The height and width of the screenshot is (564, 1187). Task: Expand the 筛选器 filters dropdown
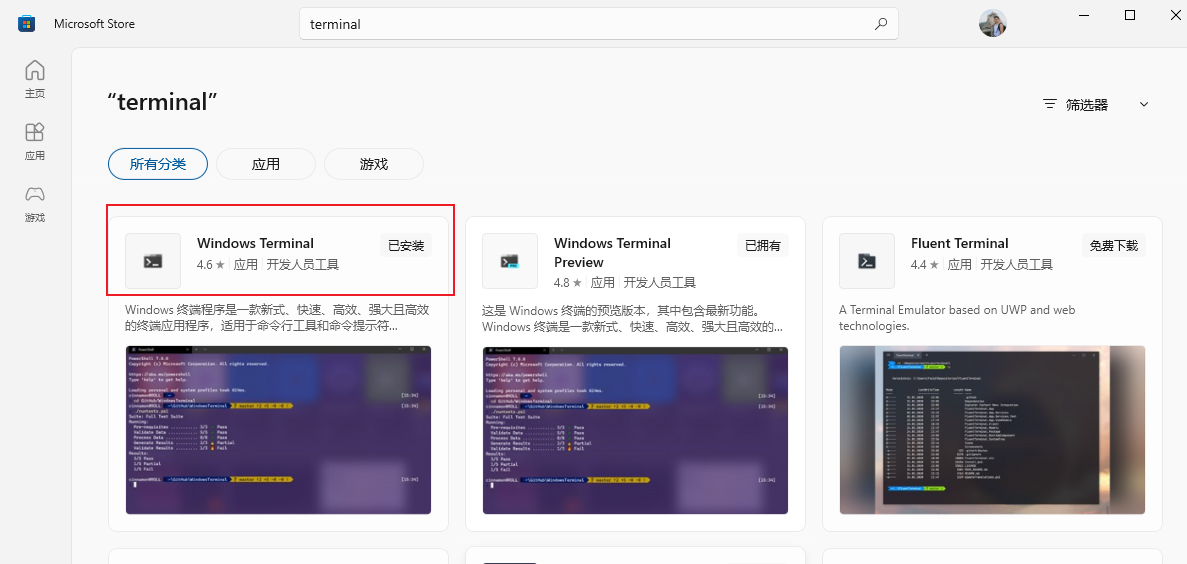(1086, 104)
